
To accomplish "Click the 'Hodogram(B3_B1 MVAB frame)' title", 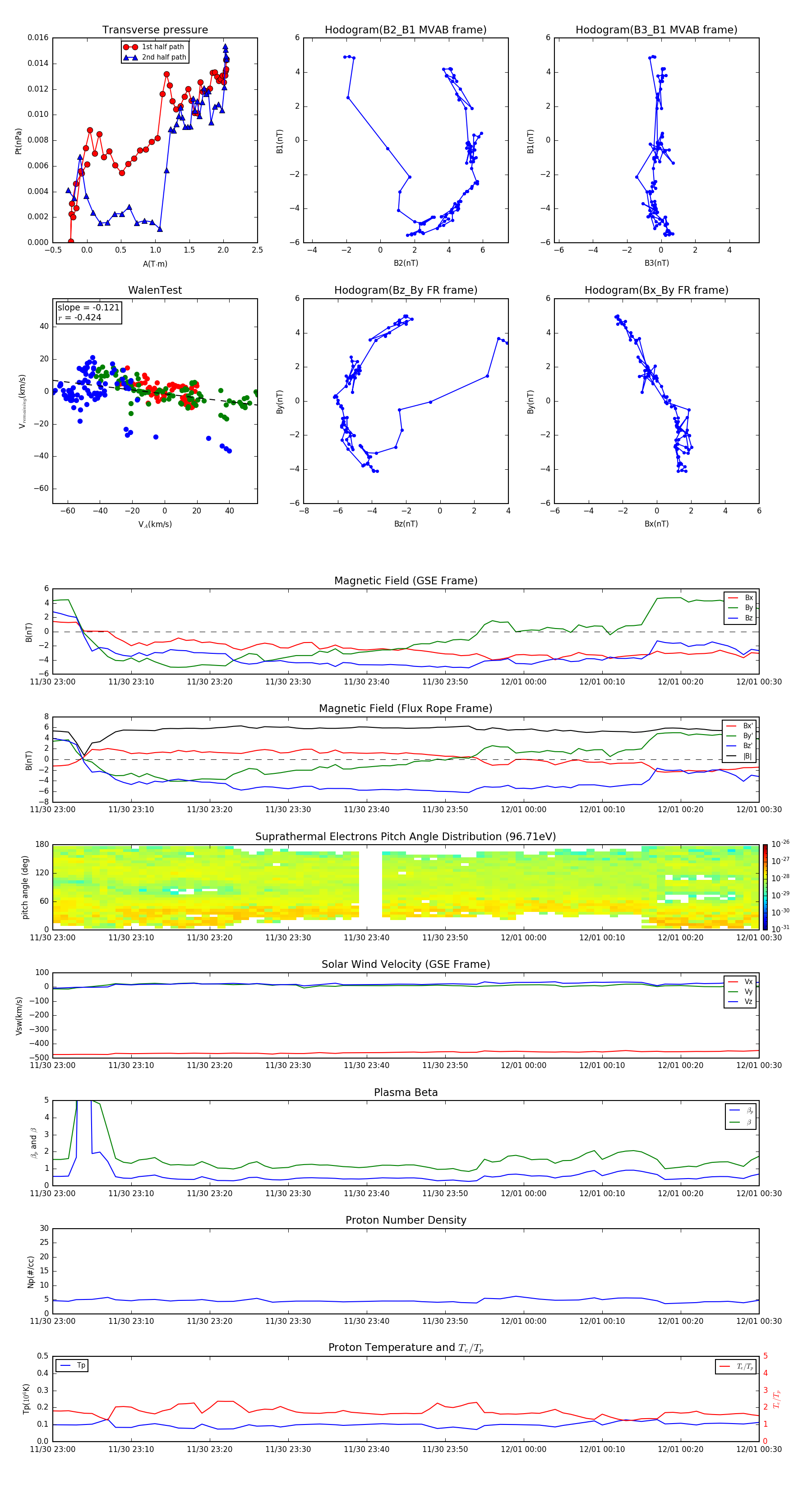I will [x=656, y=30].
